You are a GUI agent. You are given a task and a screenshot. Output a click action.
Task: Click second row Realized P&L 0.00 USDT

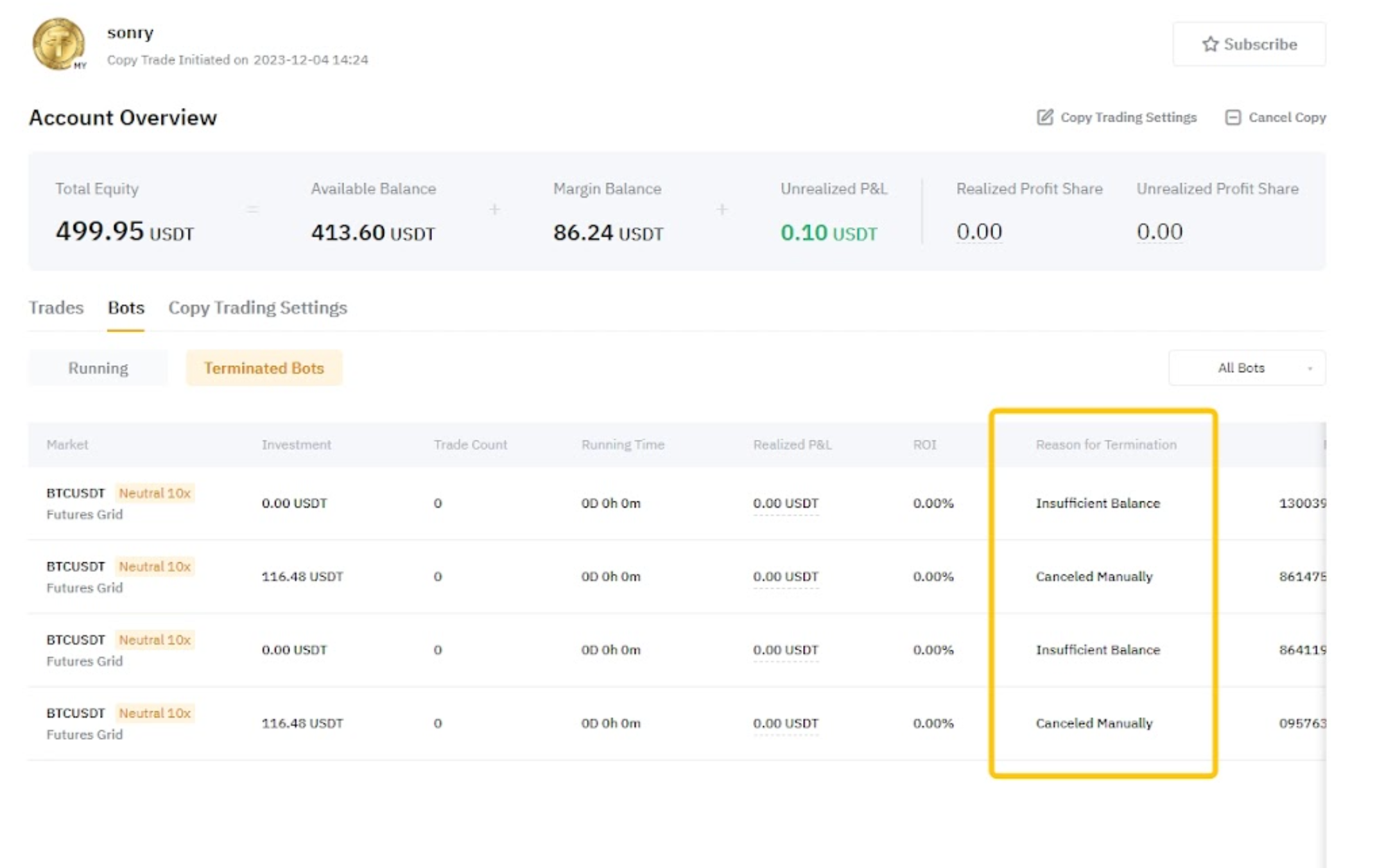(786, 577)
